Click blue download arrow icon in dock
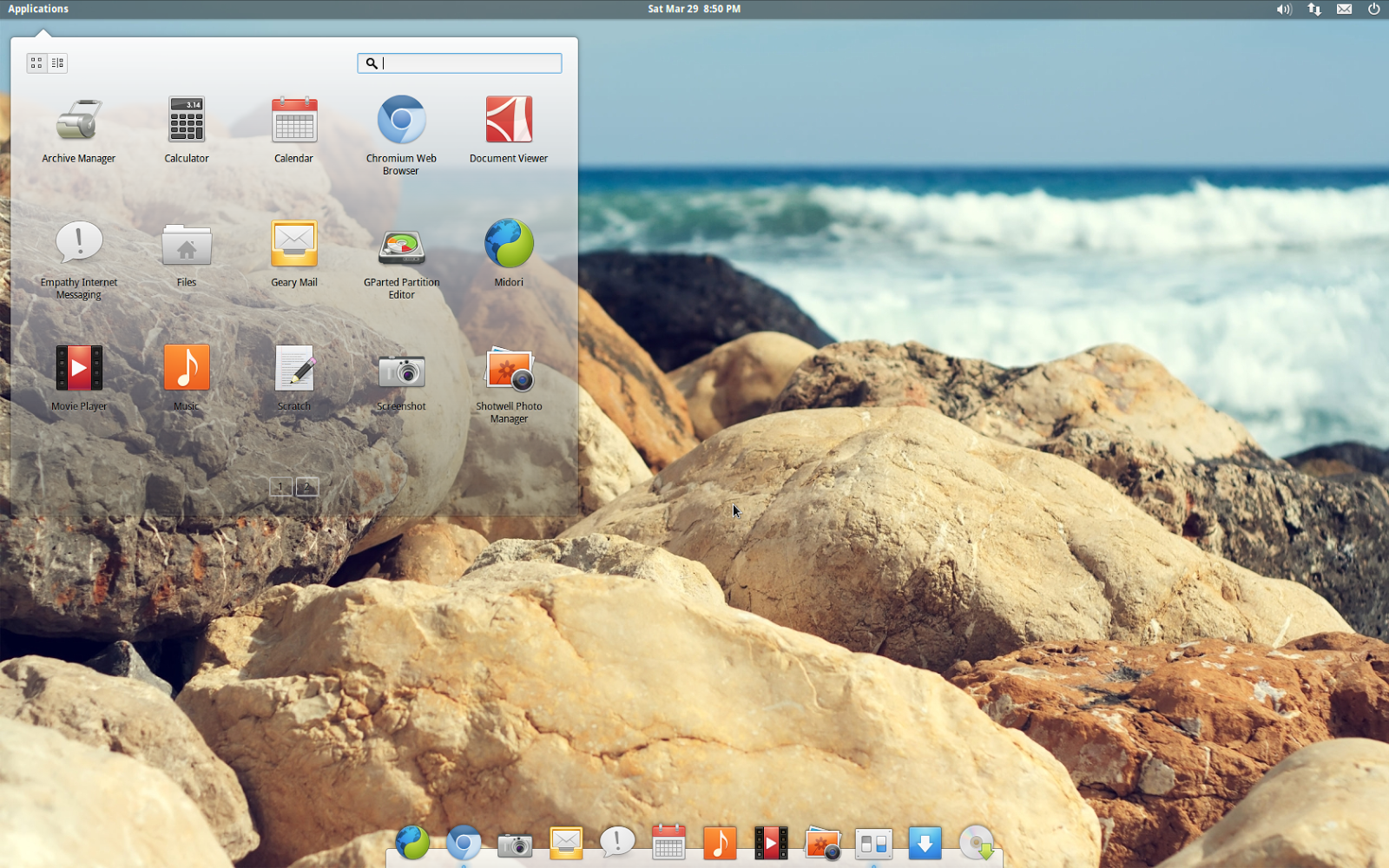The width and height of the screenshot is (1389, 868). tap(925, 843)
